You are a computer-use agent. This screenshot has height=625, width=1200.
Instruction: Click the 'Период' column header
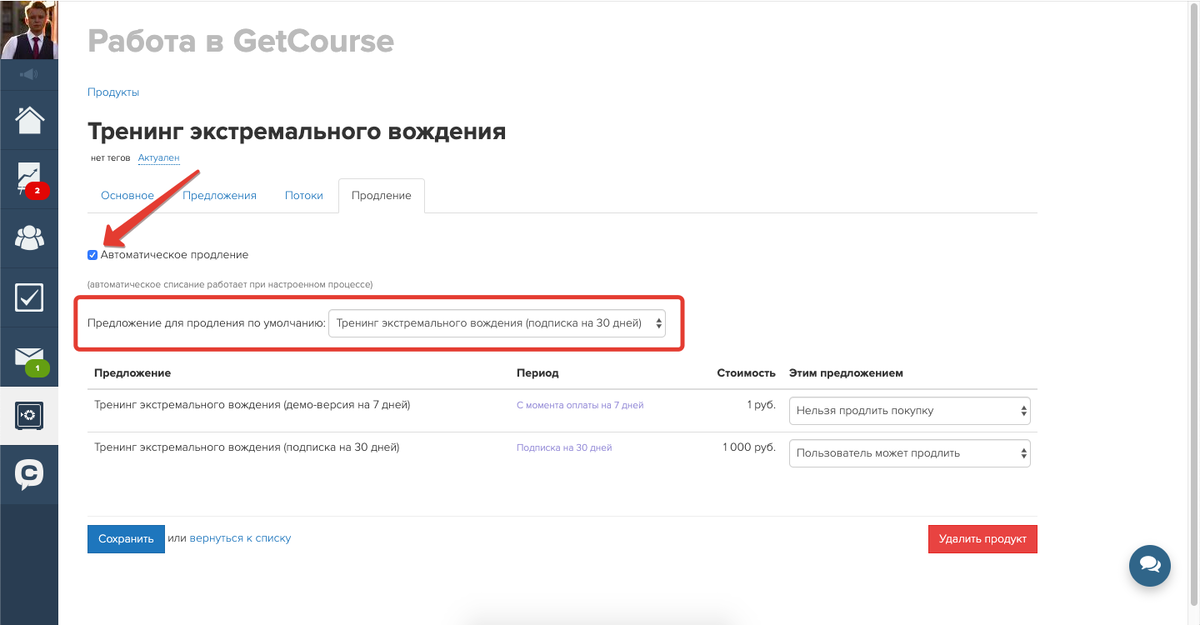pos(537,373)
